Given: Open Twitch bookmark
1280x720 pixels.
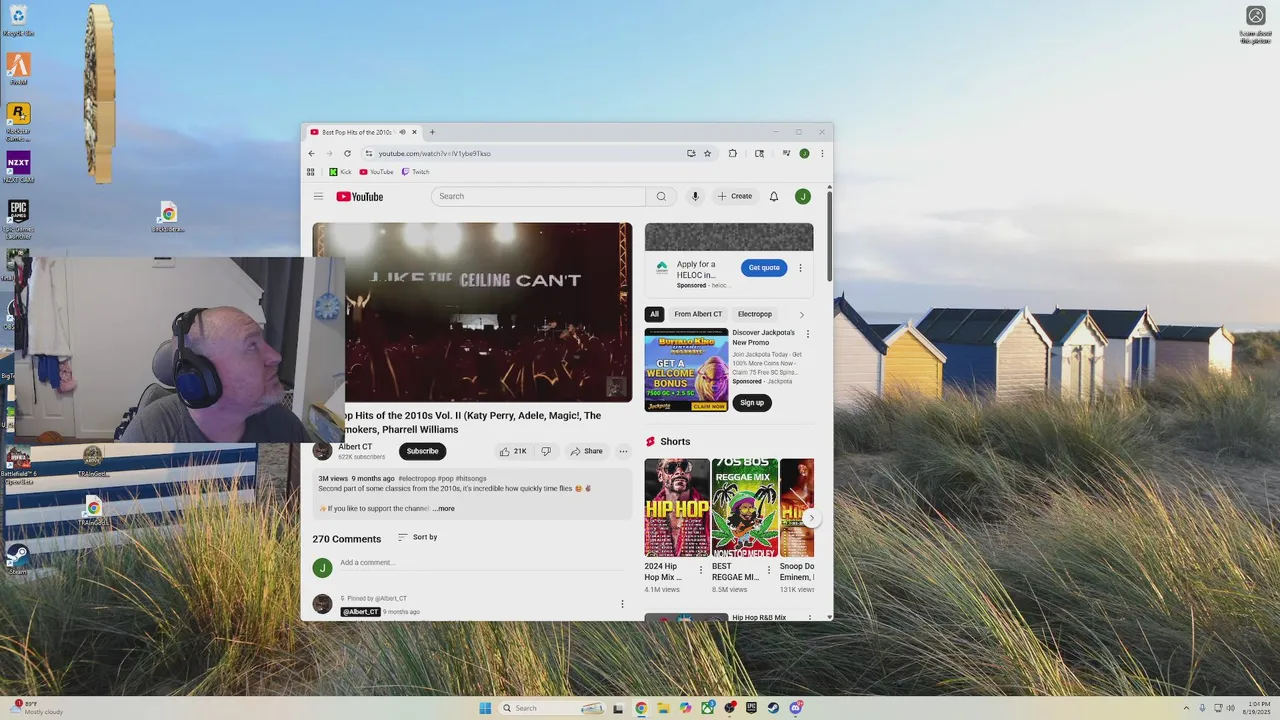Looking at the screenshot, I should tap(415, 172).
